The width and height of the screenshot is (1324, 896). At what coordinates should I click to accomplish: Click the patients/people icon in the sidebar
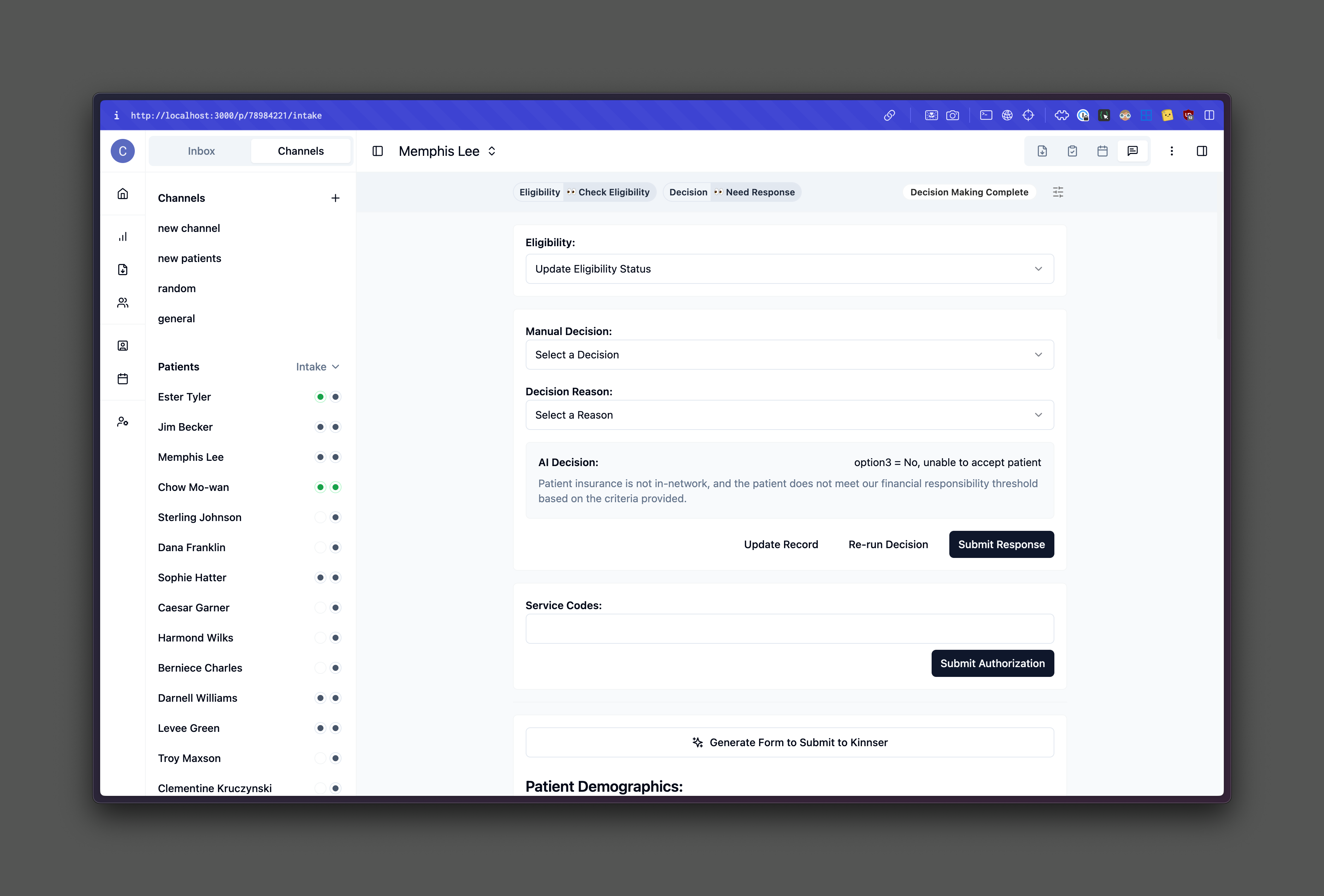click(123, 302)
